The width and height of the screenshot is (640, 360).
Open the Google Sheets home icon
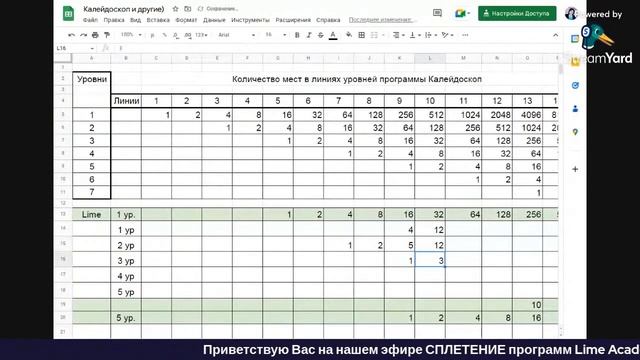(68, 13)
